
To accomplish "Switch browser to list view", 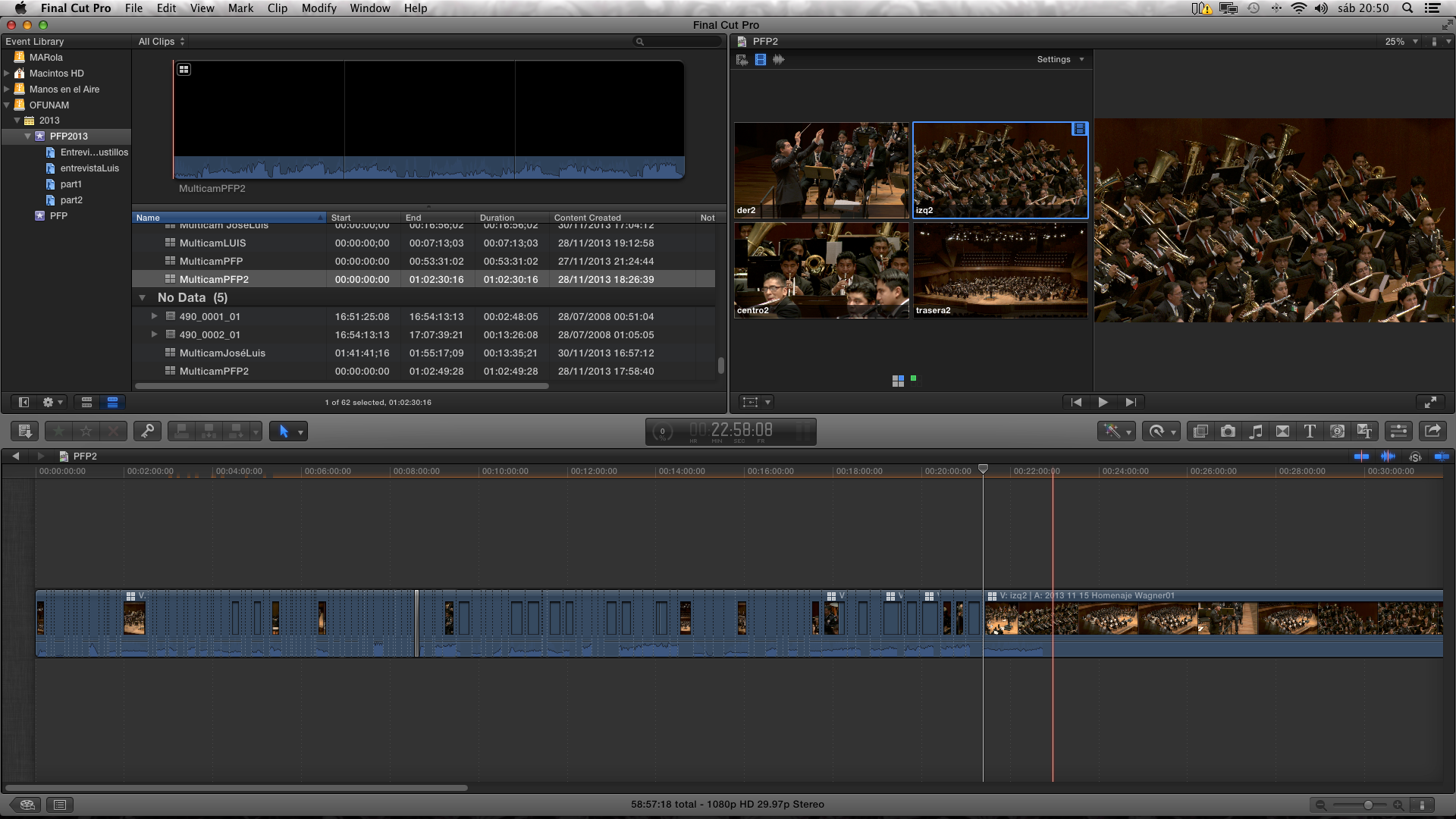I will 112,402.
